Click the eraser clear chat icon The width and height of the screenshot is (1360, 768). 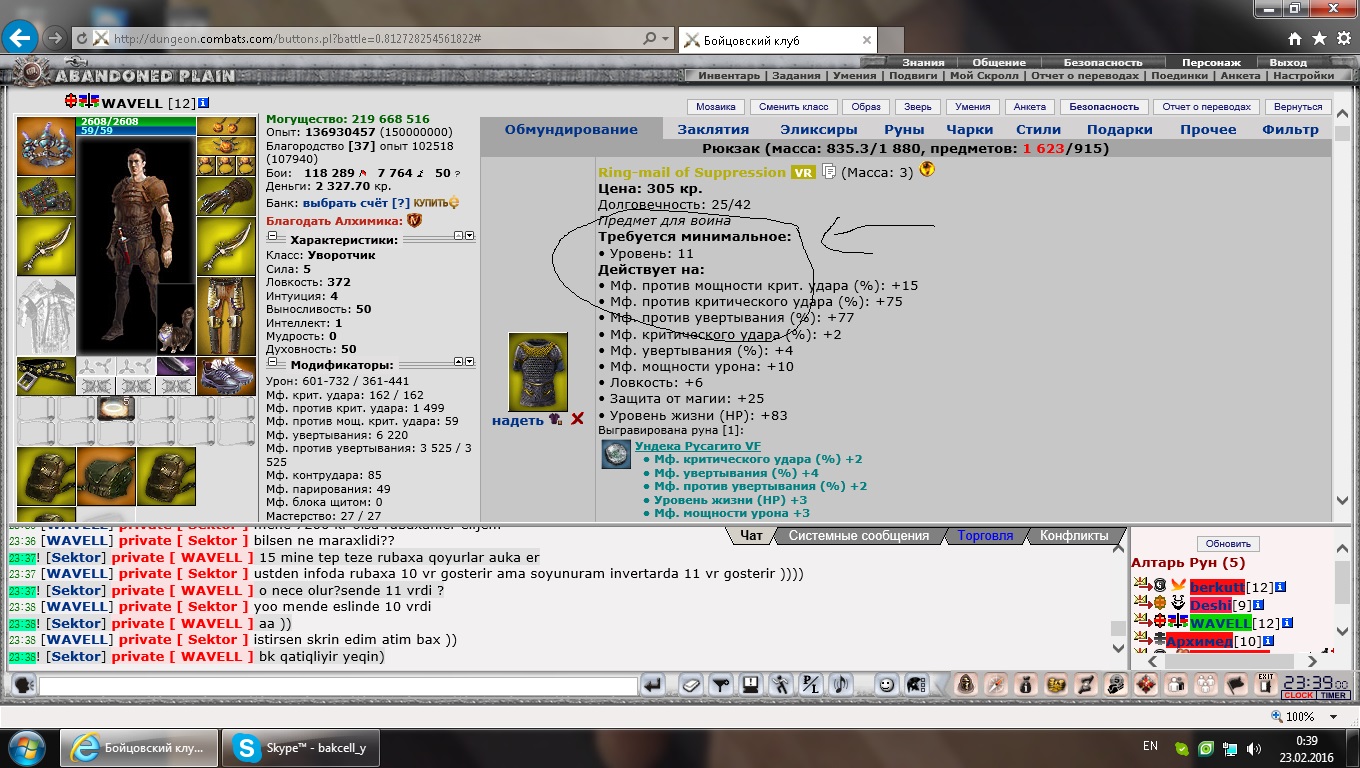tap(690, 686)
